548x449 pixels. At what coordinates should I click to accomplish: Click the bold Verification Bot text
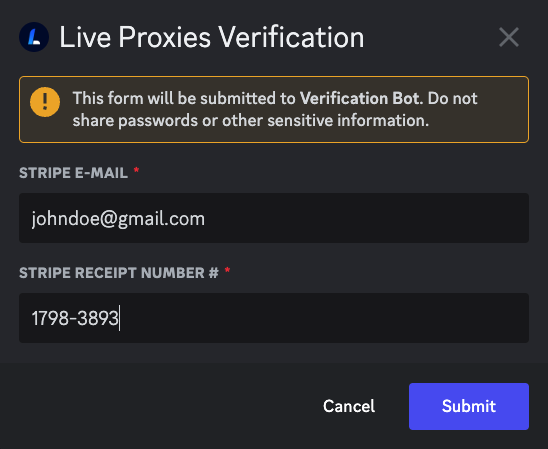(x=360, y=98)
